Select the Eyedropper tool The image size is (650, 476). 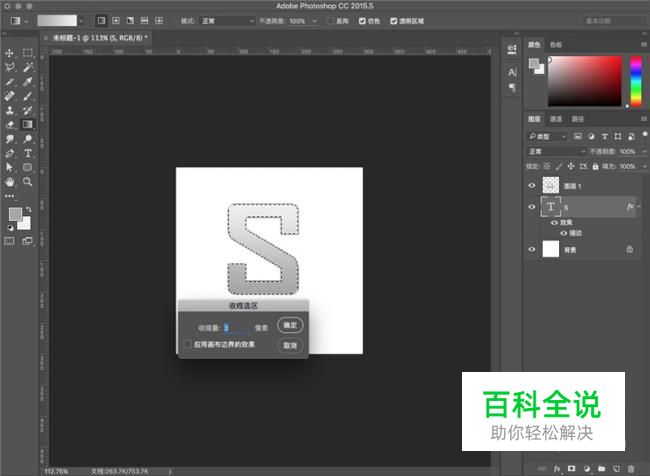pos(28,82)
